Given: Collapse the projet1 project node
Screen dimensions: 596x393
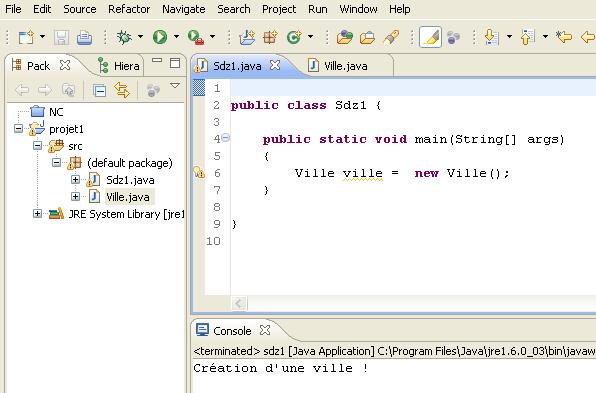Looking at the screenshot, I should [x=18, y=128].
